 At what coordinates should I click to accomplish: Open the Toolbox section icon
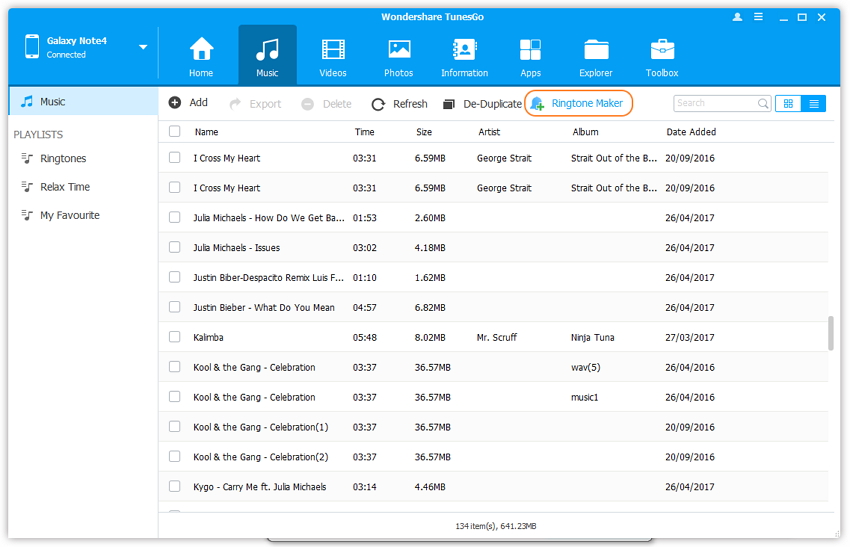coord(662,50)
